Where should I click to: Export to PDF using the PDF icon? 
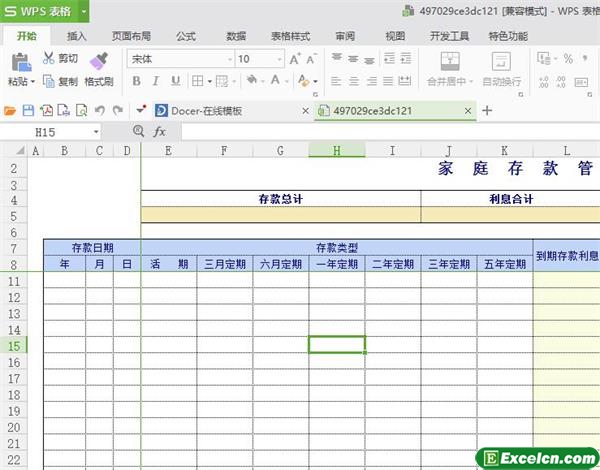[x=62, y=110]
